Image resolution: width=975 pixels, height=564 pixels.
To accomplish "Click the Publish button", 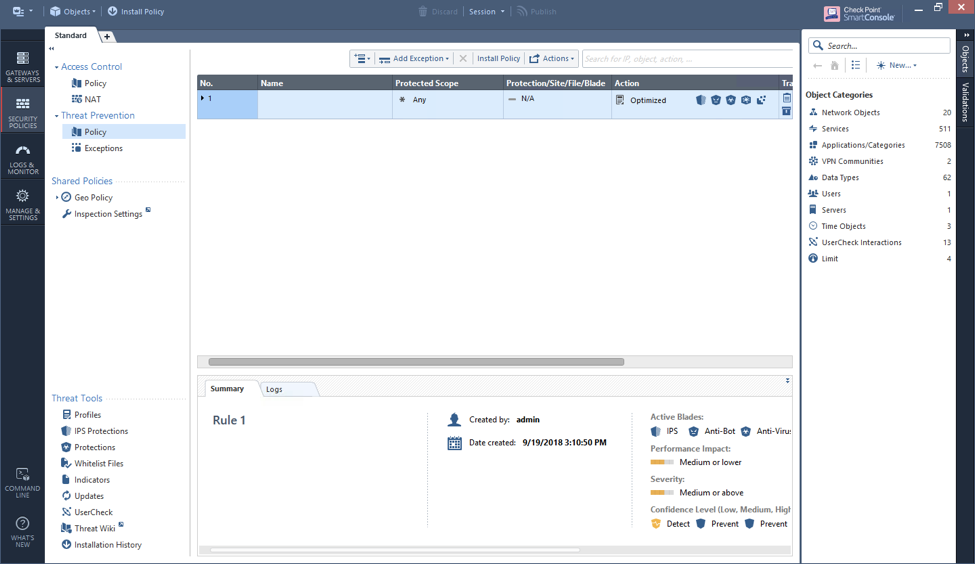I will point(537,11).
